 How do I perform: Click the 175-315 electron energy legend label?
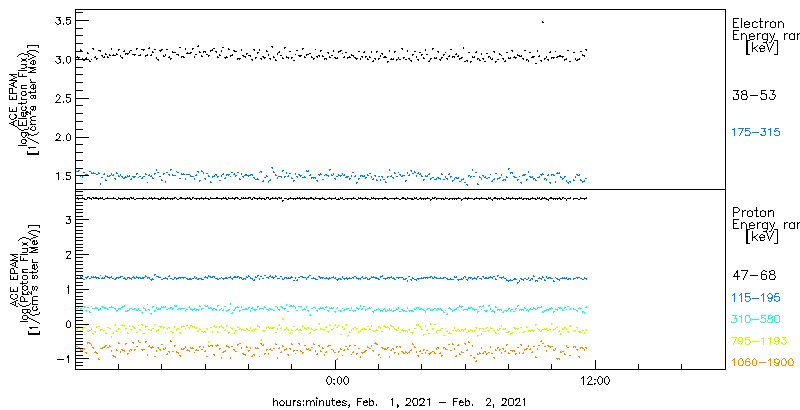(756, 133)
